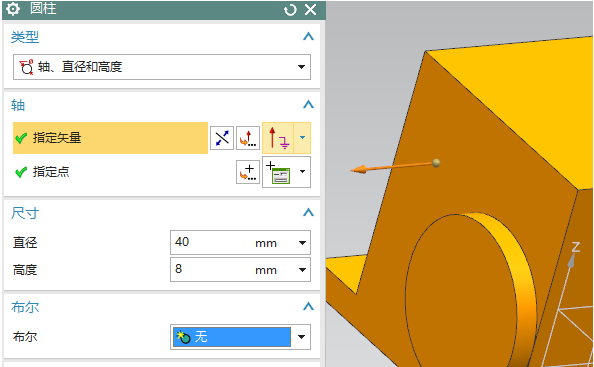The image size is (594, 367).
Task: Collapse the 尺寸 section
Action: (x=308, y=212)
